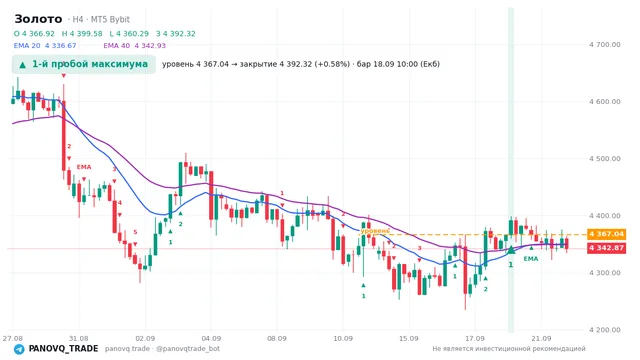Click the Telegram icon beside PANOVQ_TRADE
The height and width of the screenshot is (360, 640).
pyautogui.click(x=19, y=349)
